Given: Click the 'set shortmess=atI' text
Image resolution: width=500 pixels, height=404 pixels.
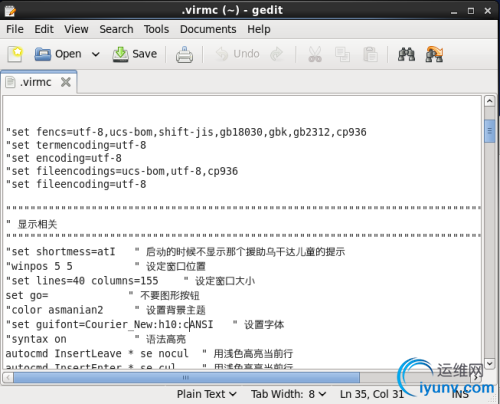Looking at the screenshot, I should [x=61, y=252].
